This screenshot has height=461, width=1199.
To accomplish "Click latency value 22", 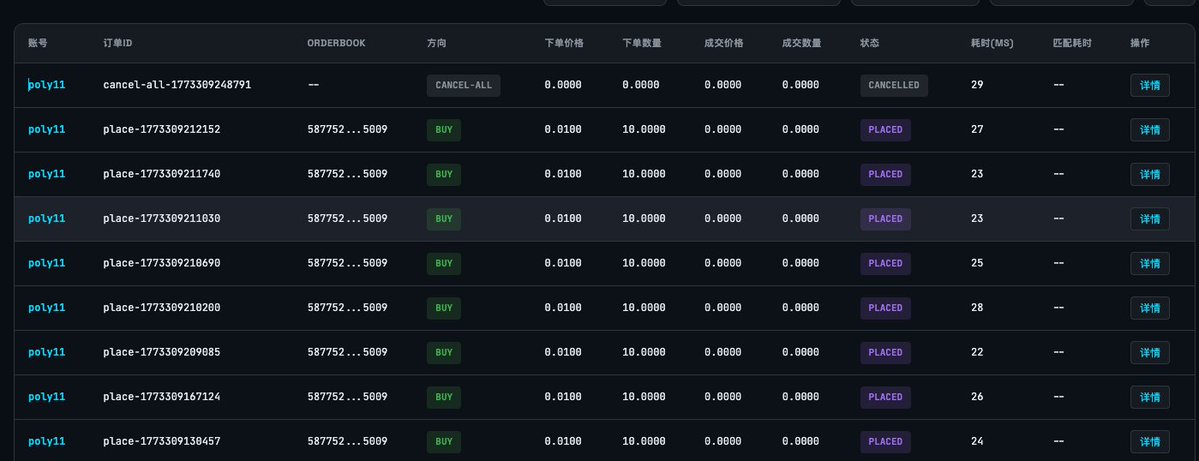I will click(977, 352).
